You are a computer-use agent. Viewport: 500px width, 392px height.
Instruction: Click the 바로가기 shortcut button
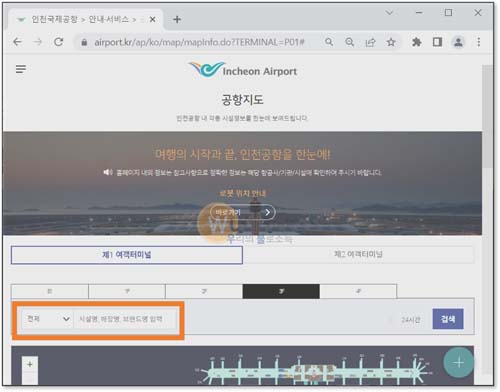point(243,212)
